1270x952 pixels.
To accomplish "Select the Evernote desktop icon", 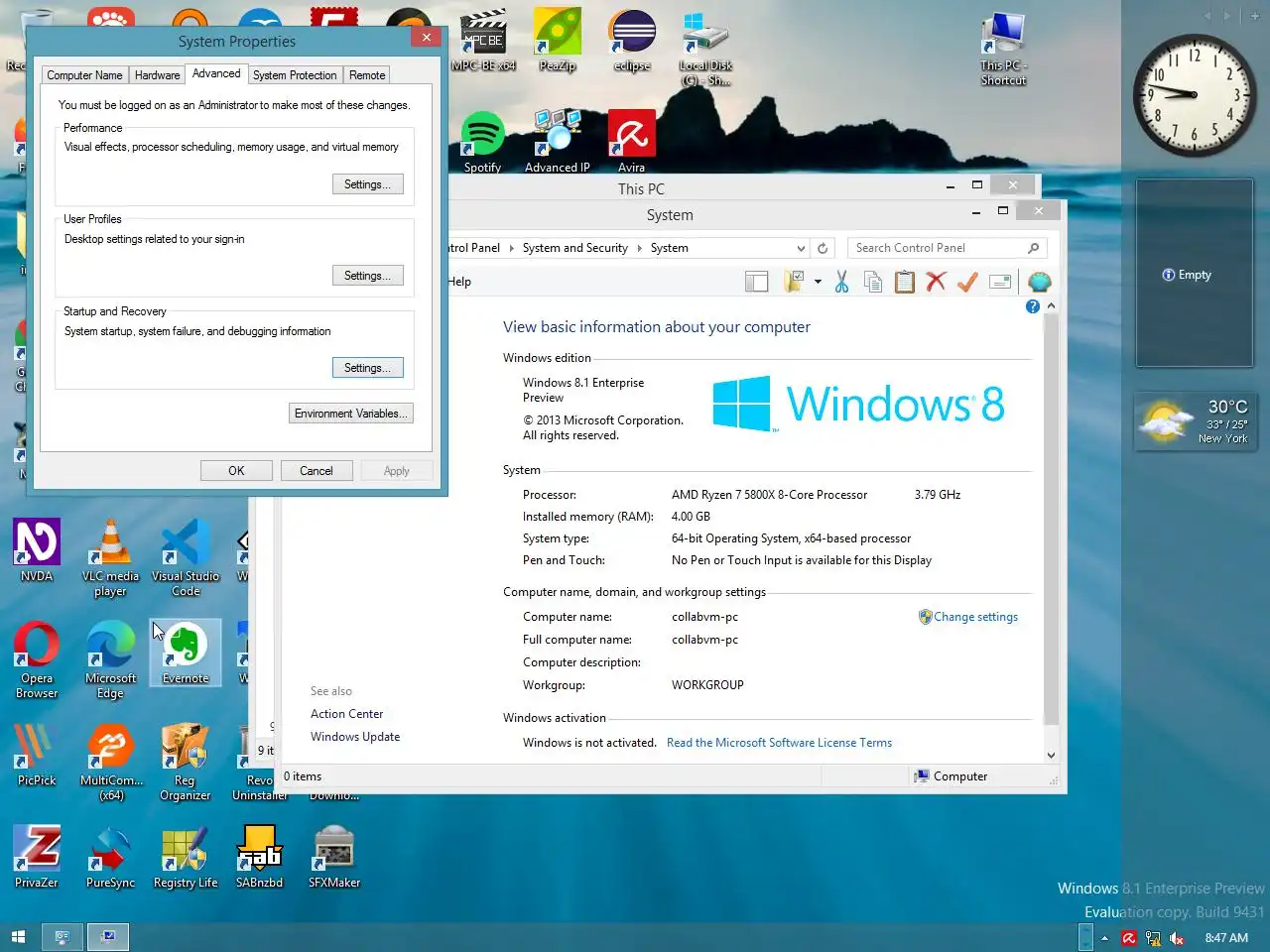I will [186, 653].
